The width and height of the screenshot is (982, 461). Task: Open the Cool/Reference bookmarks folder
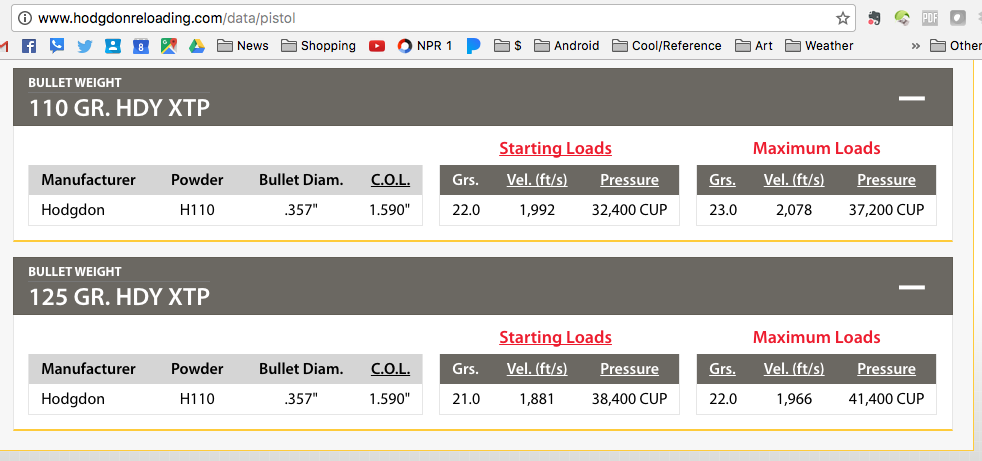(x=666, y=46)
